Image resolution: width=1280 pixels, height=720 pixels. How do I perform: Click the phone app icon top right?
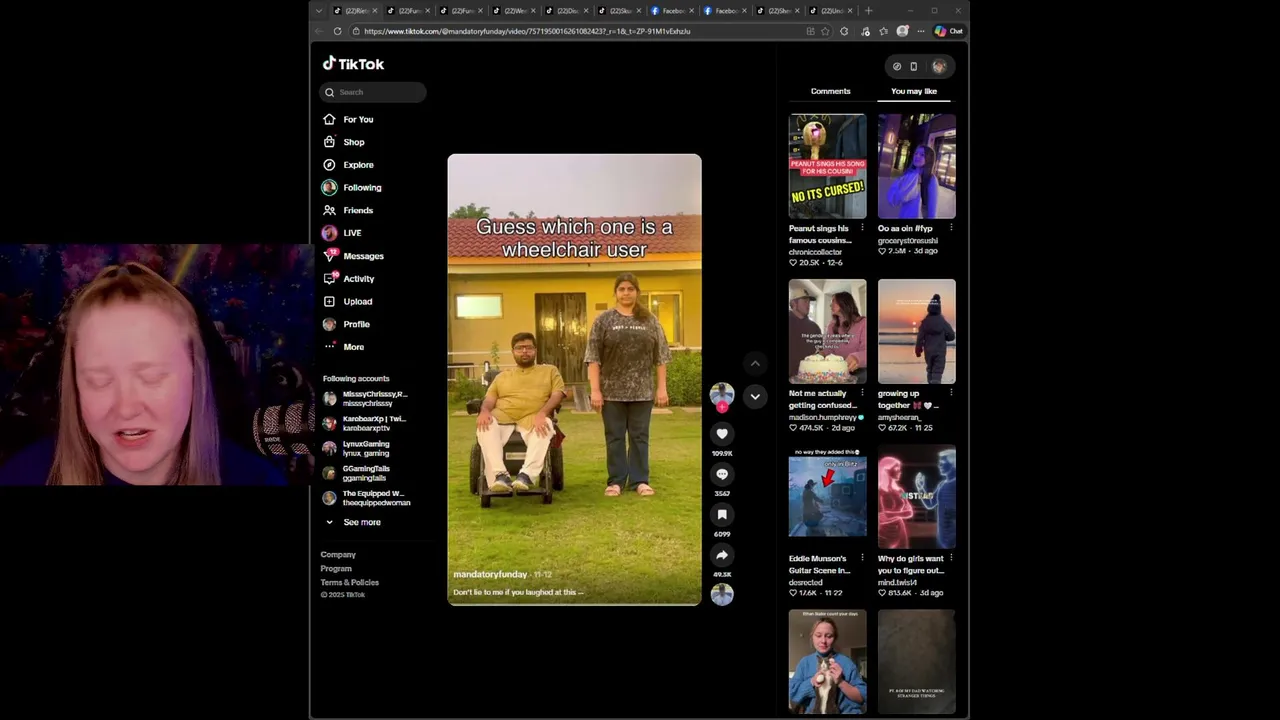point(914,66)
